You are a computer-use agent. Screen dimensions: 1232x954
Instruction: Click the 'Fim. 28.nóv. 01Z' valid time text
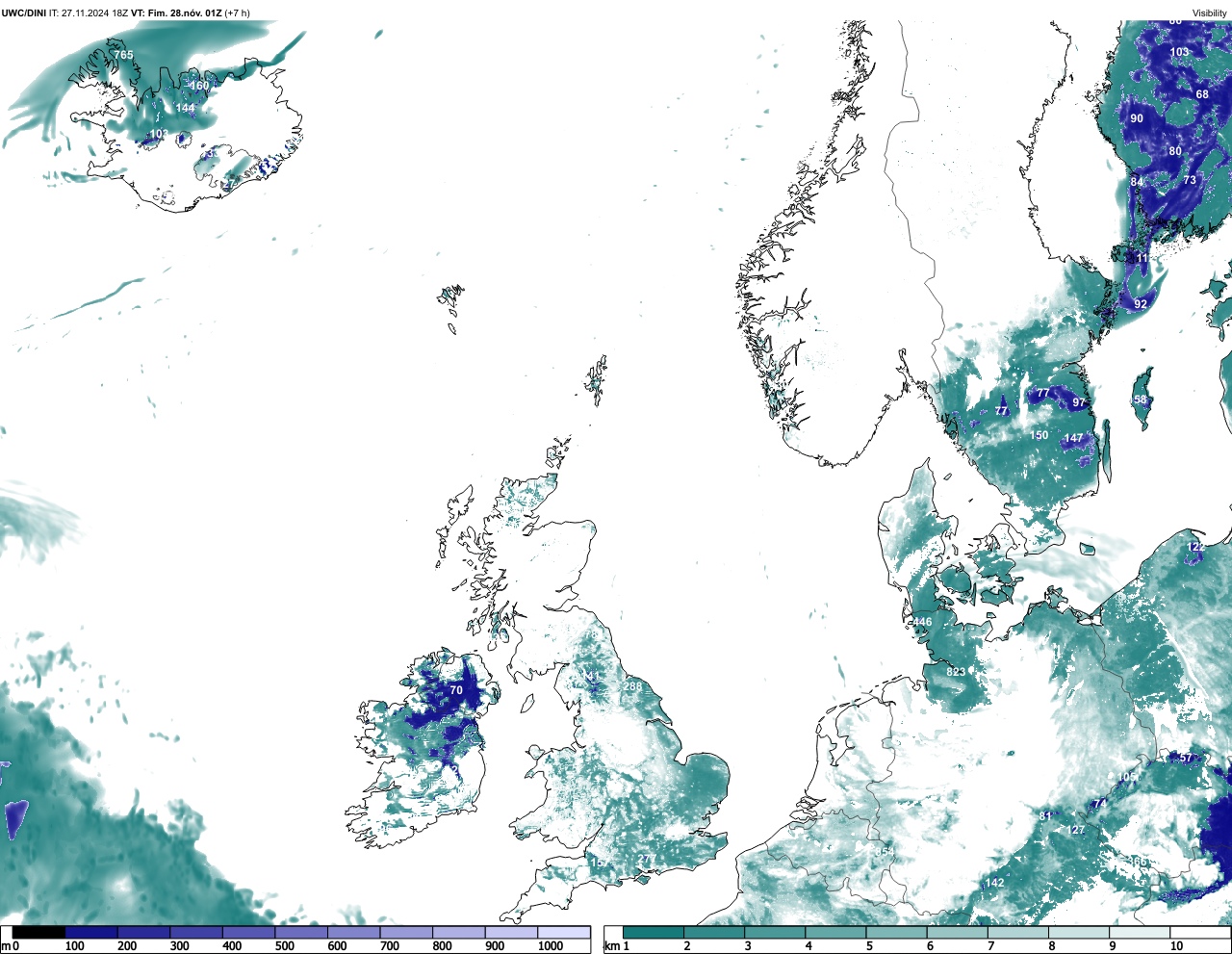coord(186,13)
